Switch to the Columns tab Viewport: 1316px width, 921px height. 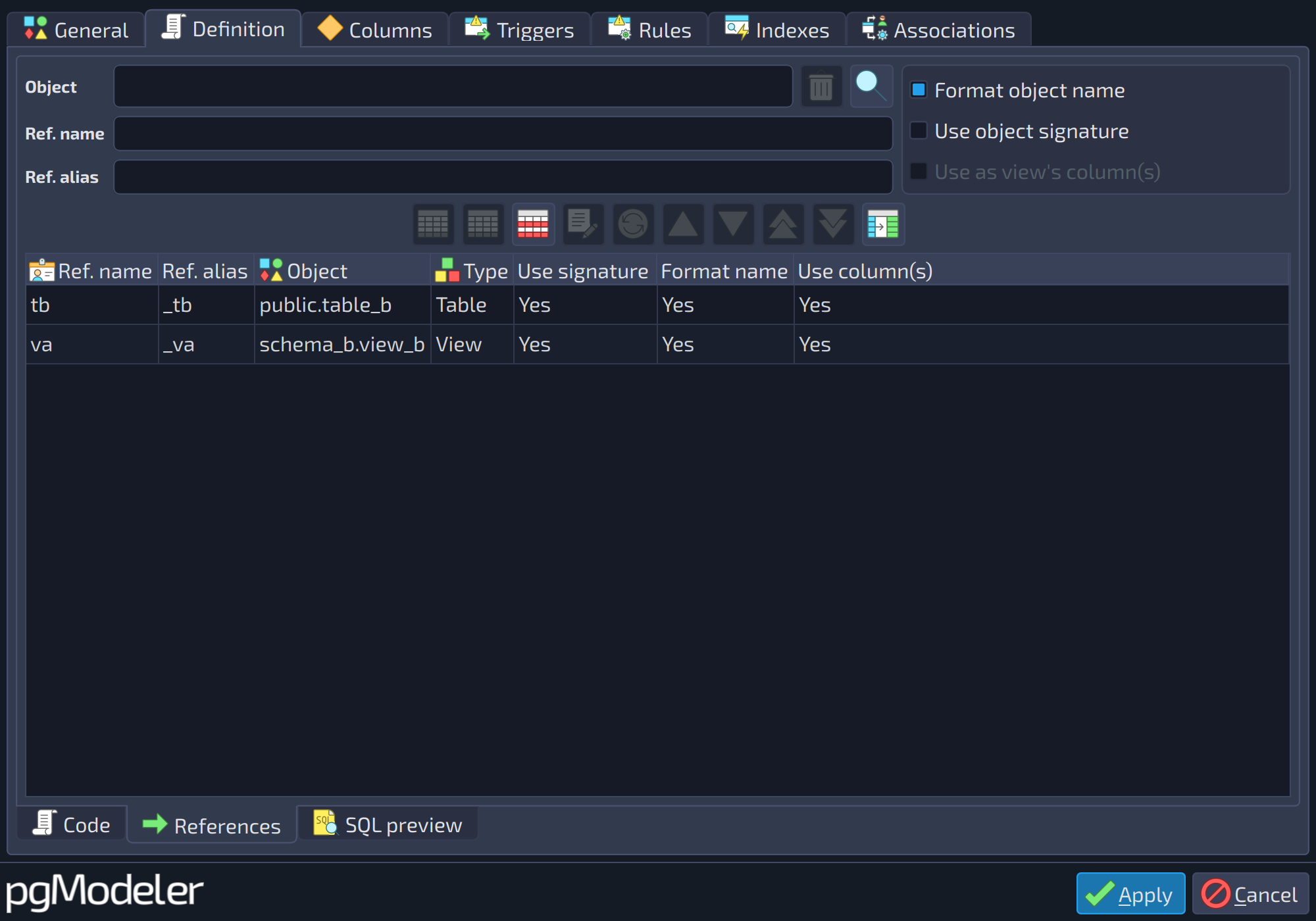[x=375, y=30]
